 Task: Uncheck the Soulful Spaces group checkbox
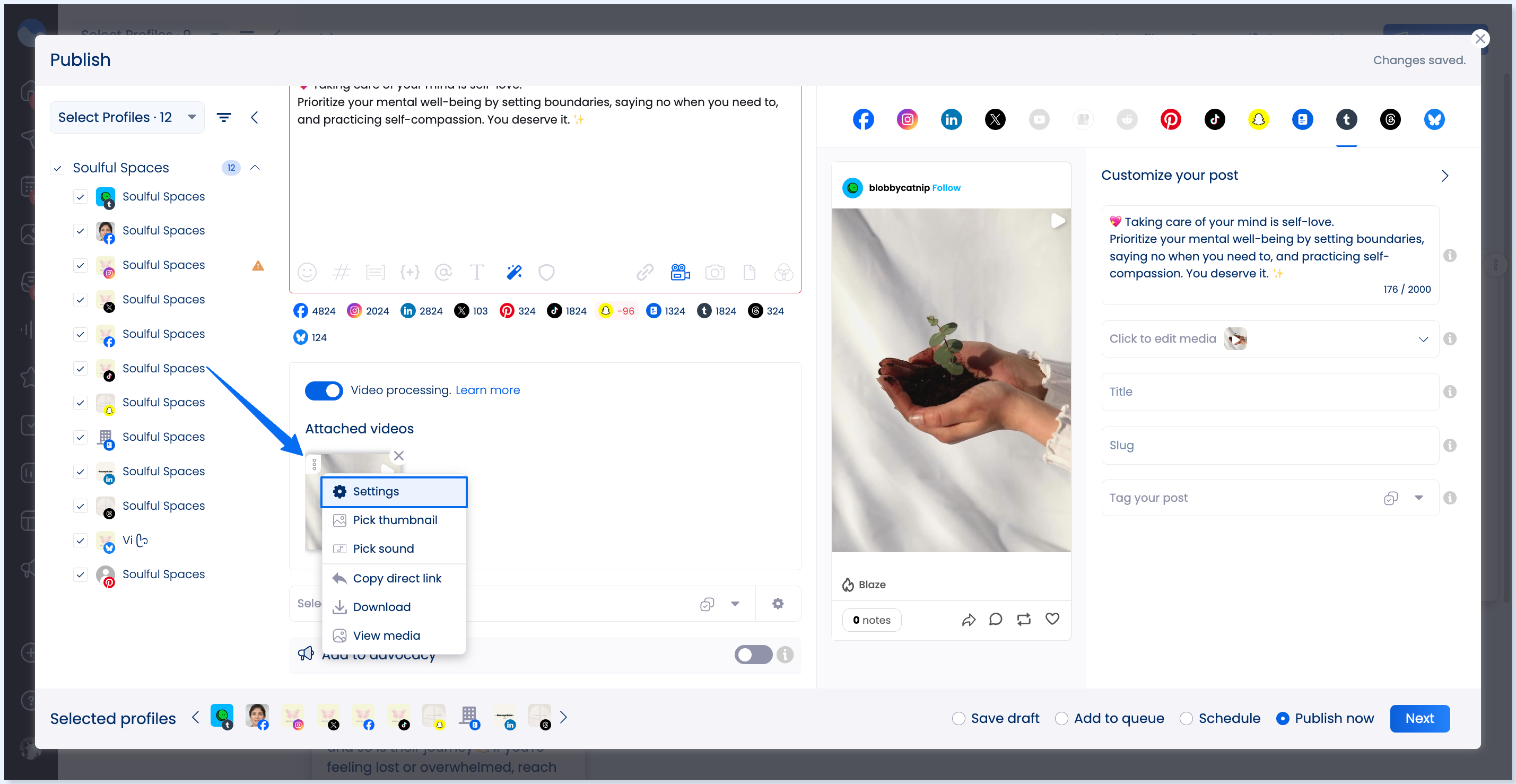coord(57,168)
